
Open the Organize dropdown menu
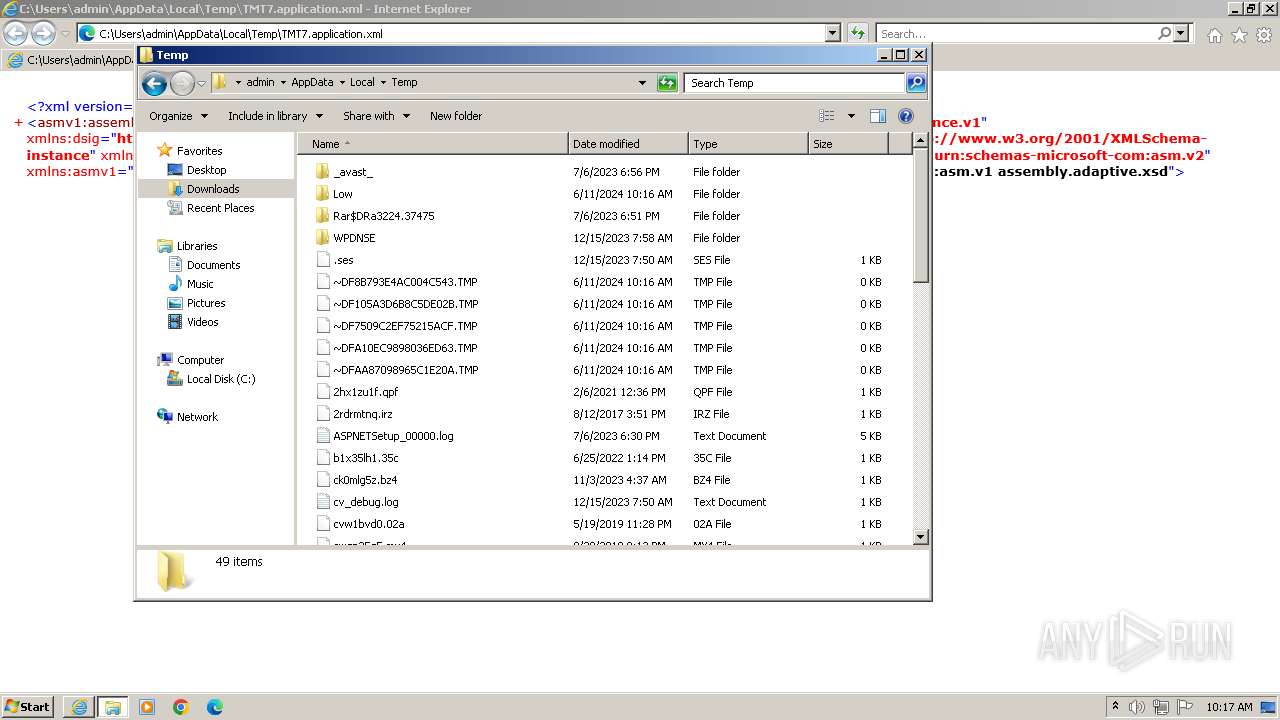[179, 116]
